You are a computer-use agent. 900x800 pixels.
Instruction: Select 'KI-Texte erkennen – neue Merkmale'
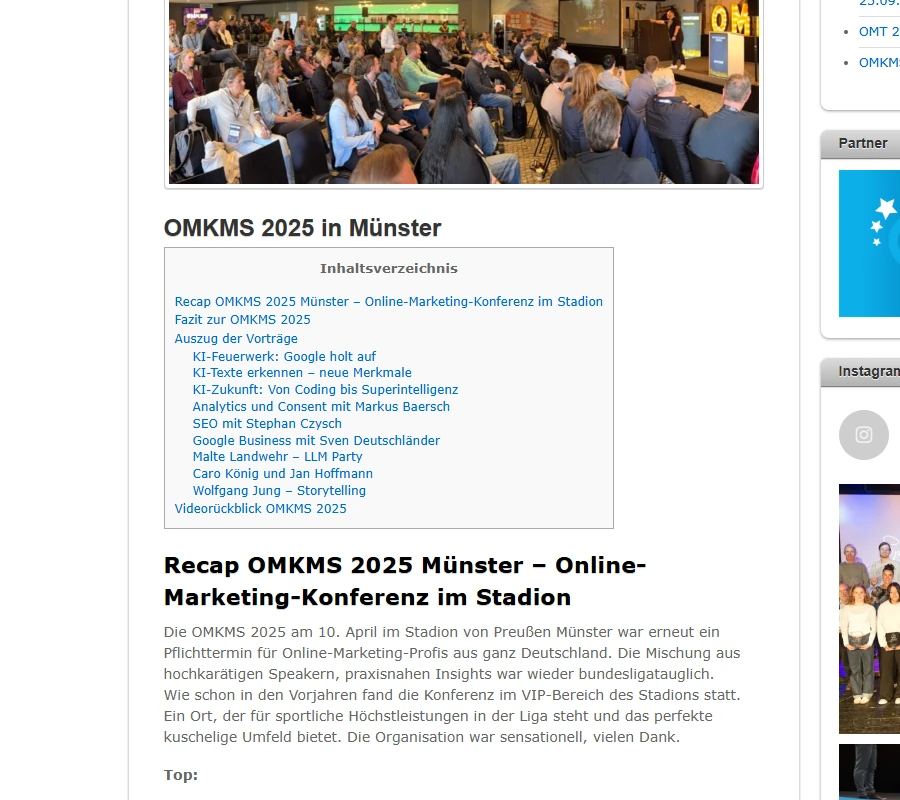click(x=302, y=372)
